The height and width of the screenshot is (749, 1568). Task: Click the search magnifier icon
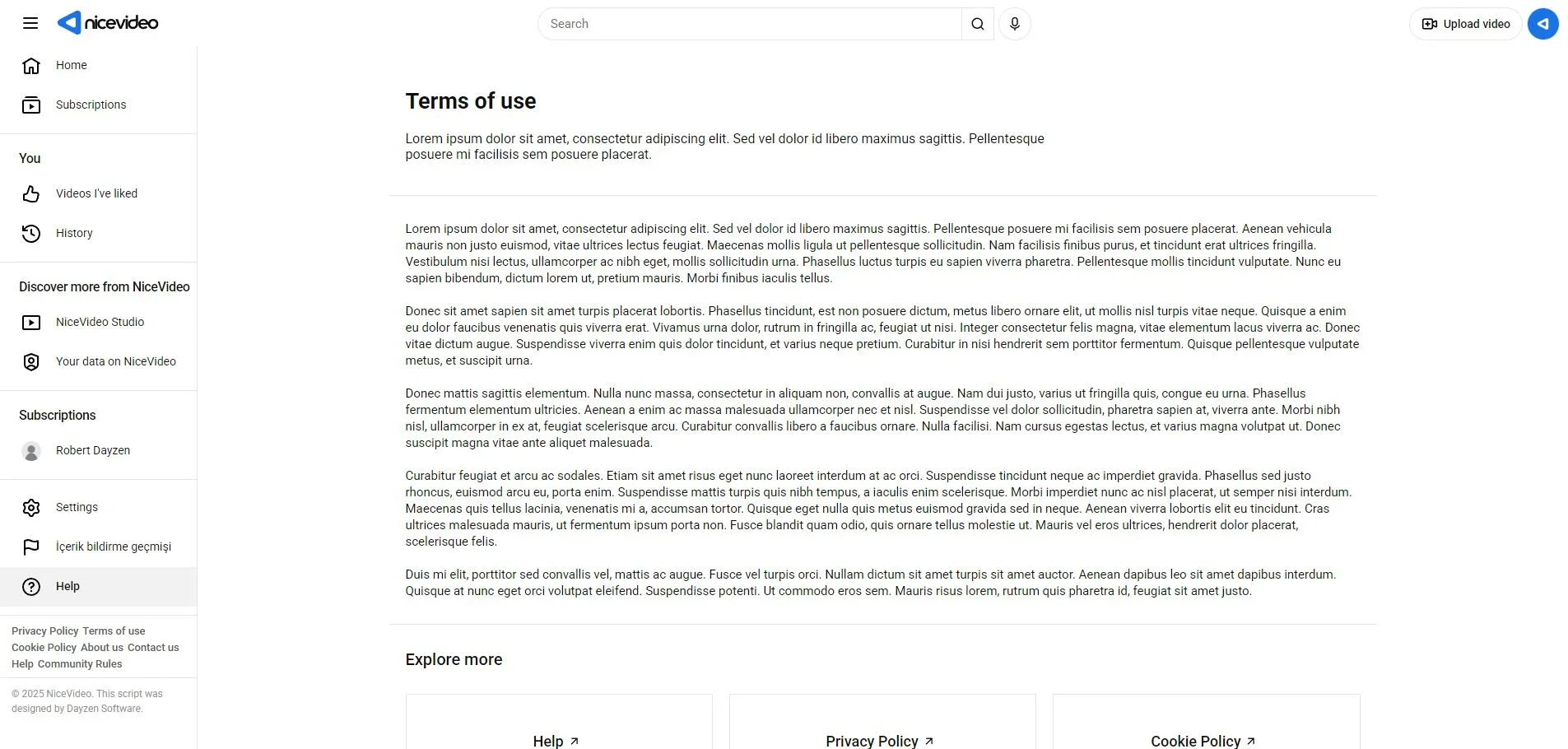click(977, 24)
